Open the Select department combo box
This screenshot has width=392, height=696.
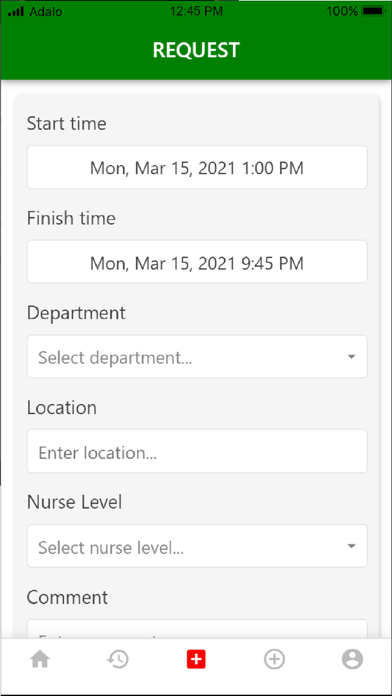pos(197,356)
